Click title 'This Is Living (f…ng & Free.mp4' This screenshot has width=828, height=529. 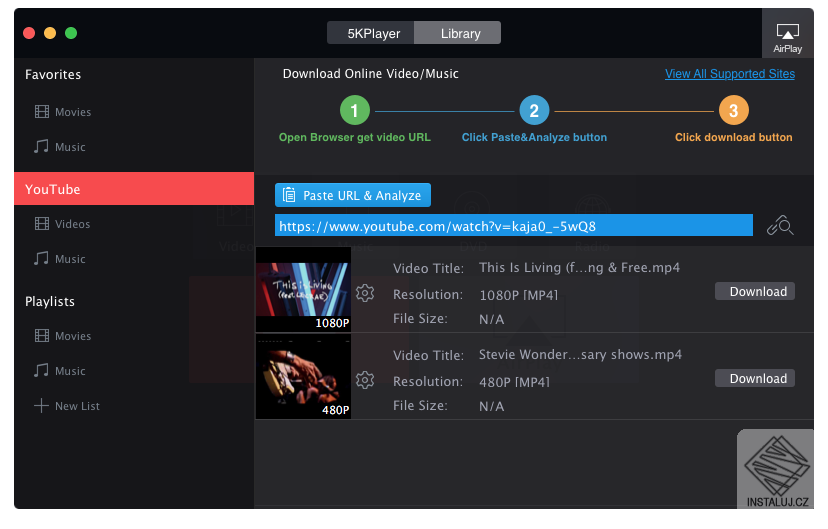(x=579, y=268)
